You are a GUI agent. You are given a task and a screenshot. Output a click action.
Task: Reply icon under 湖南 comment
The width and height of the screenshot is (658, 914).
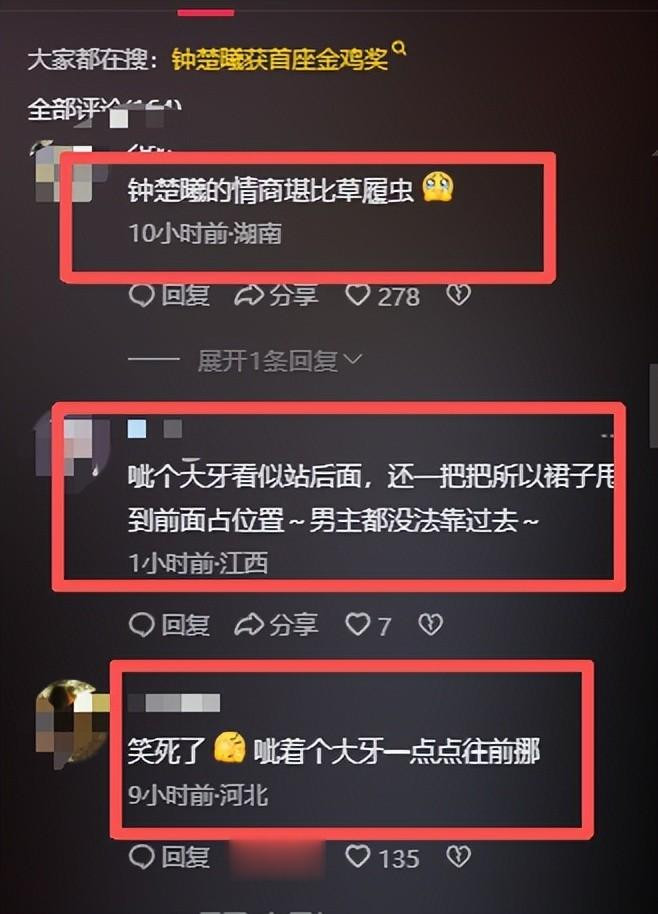141,295
